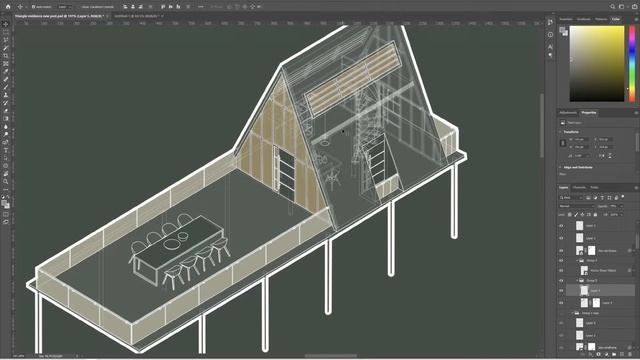Hide the Vector Smart Object layer
Viewport: 640px width, 360px height.
561,270
